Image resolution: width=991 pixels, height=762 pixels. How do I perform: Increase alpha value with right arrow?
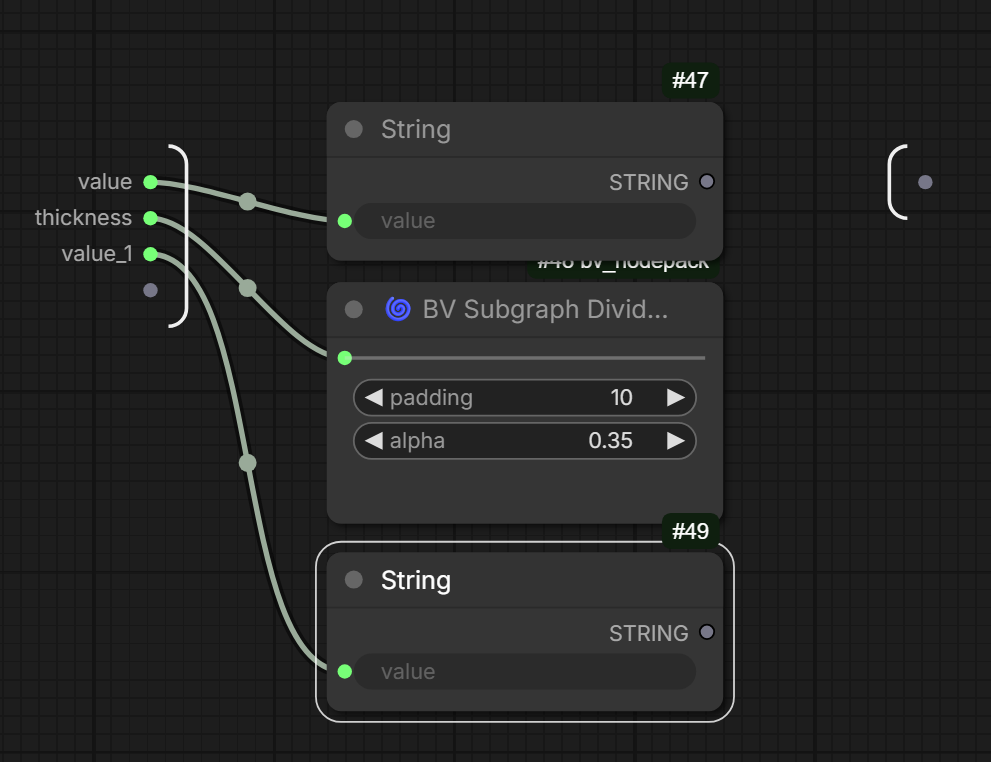[676, 440]
